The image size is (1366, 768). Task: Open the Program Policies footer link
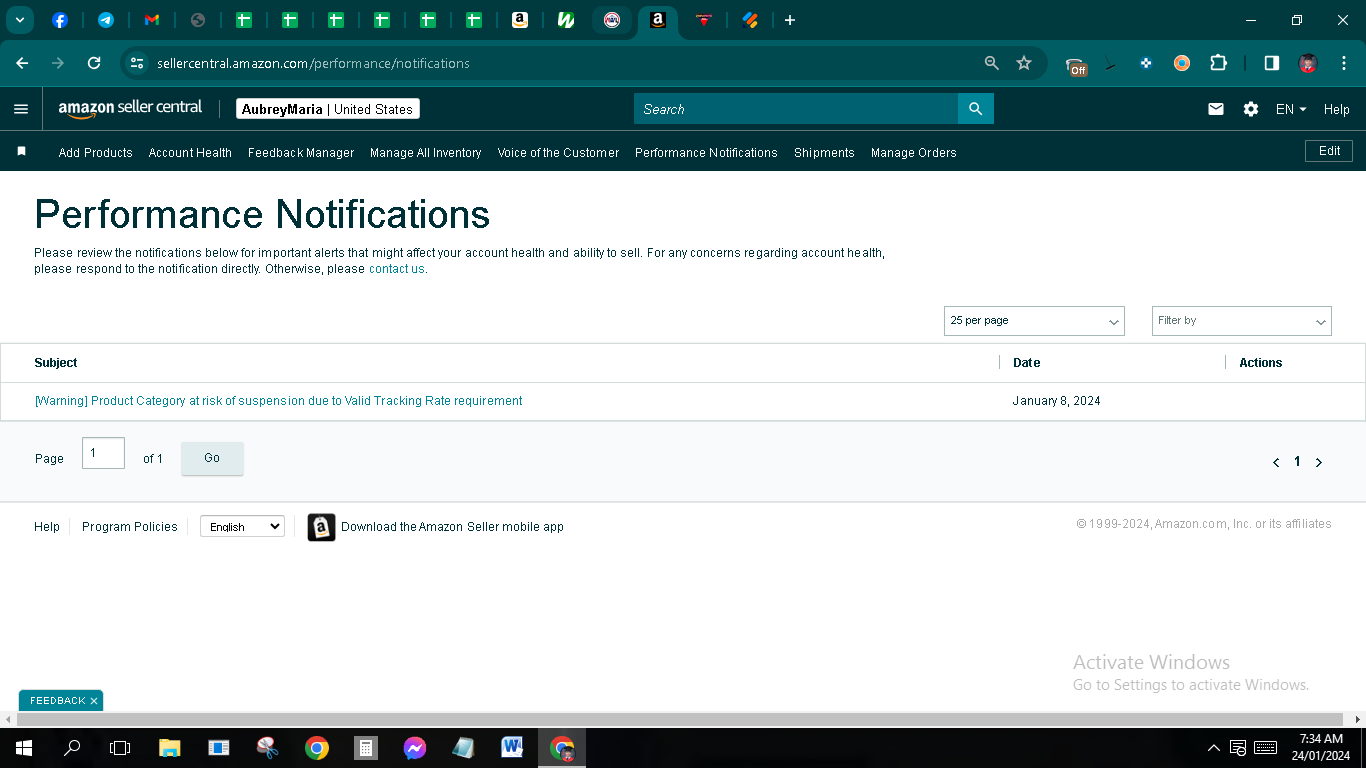pyautogui.click(x=130, y=527)
